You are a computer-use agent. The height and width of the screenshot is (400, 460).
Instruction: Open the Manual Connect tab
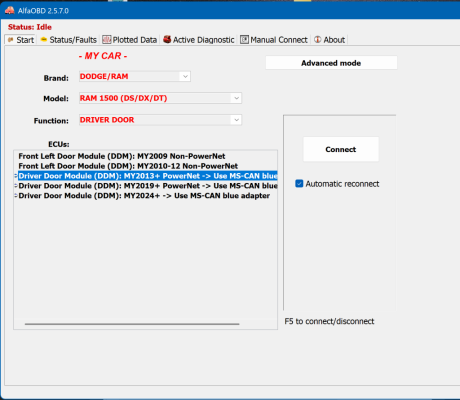click(x=274, y=40)
